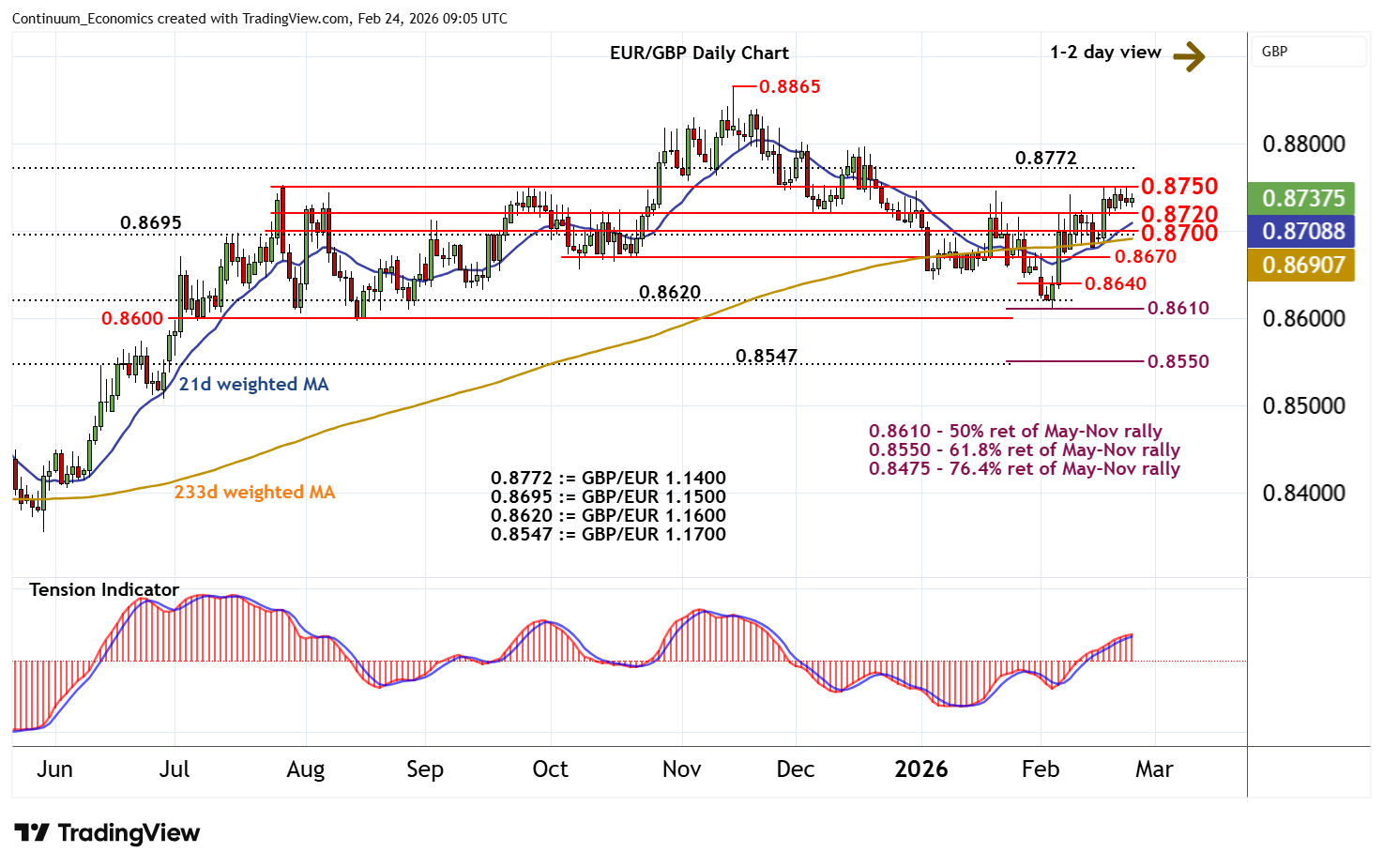Screen dimensions: 1383x868
Task: Select the 2026 marker on time axis
Action: point(920,769)
